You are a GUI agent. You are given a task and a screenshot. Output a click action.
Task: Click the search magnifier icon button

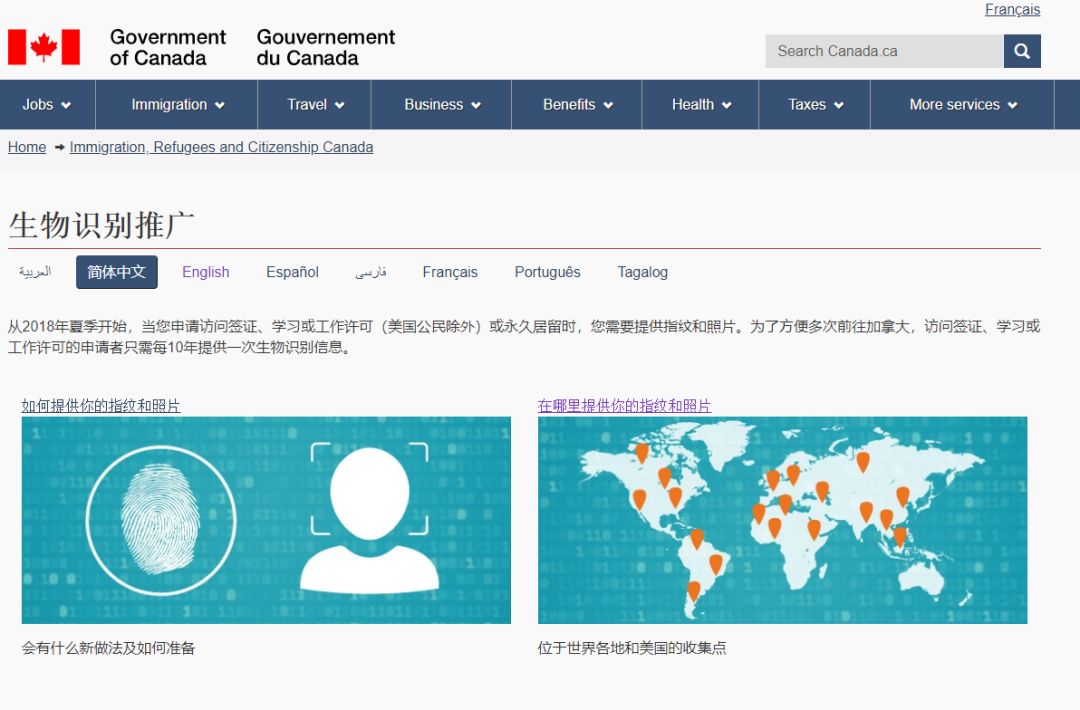1021,51
